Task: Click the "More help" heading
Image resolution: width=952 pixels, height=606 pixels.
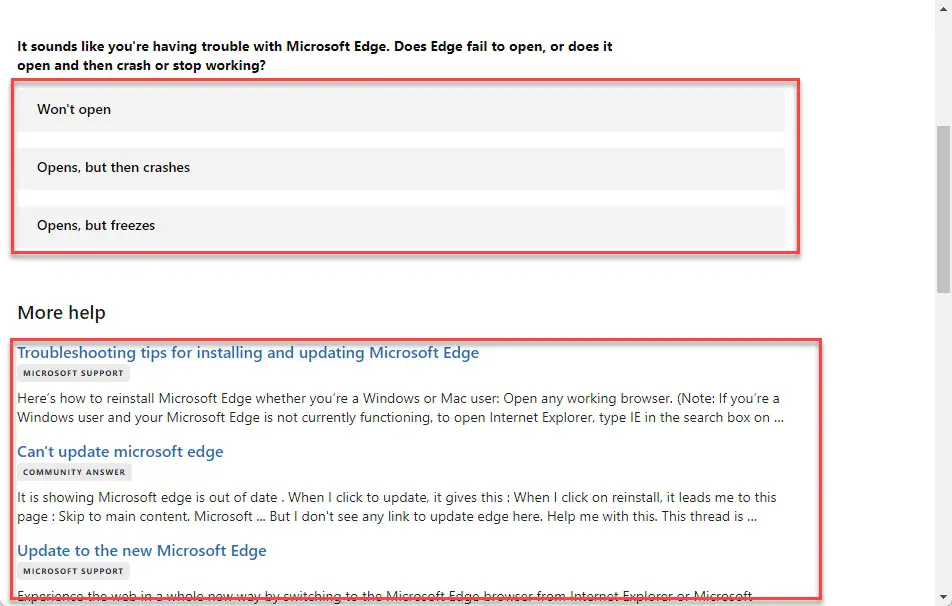Action: (x=61, y=313)
